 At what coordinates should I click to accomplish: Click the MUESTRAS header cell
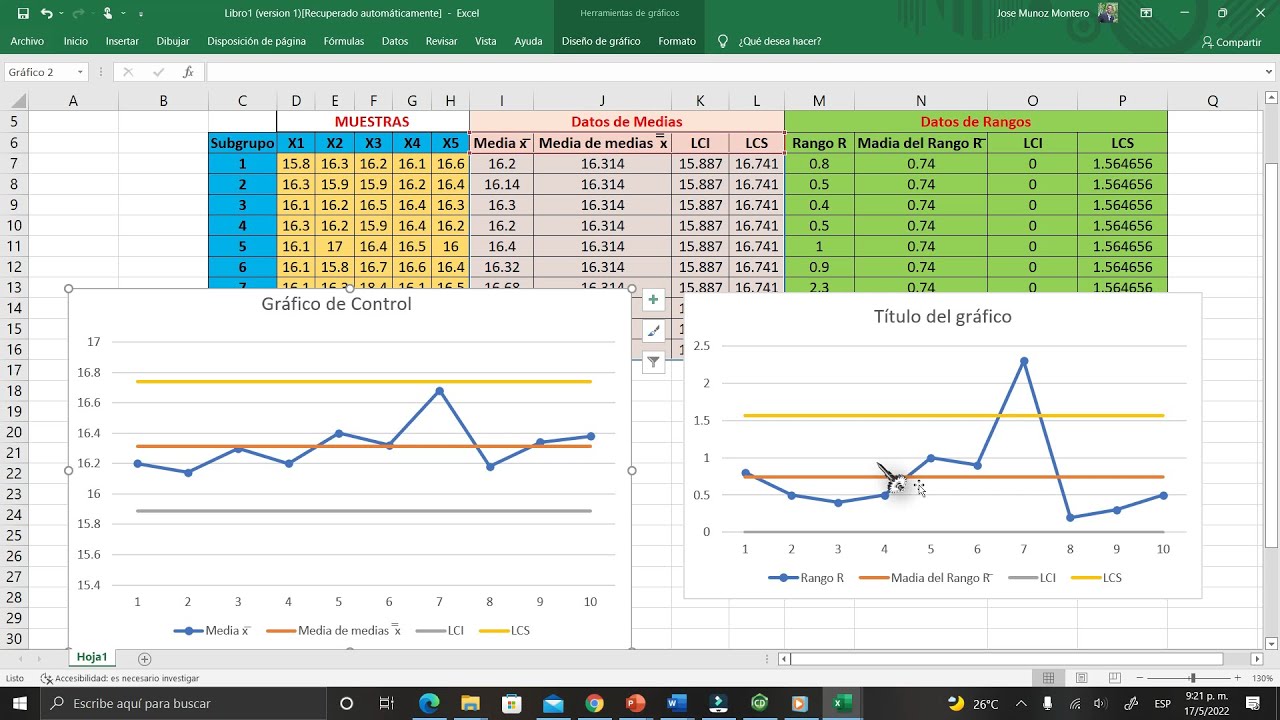coord(373,121)
